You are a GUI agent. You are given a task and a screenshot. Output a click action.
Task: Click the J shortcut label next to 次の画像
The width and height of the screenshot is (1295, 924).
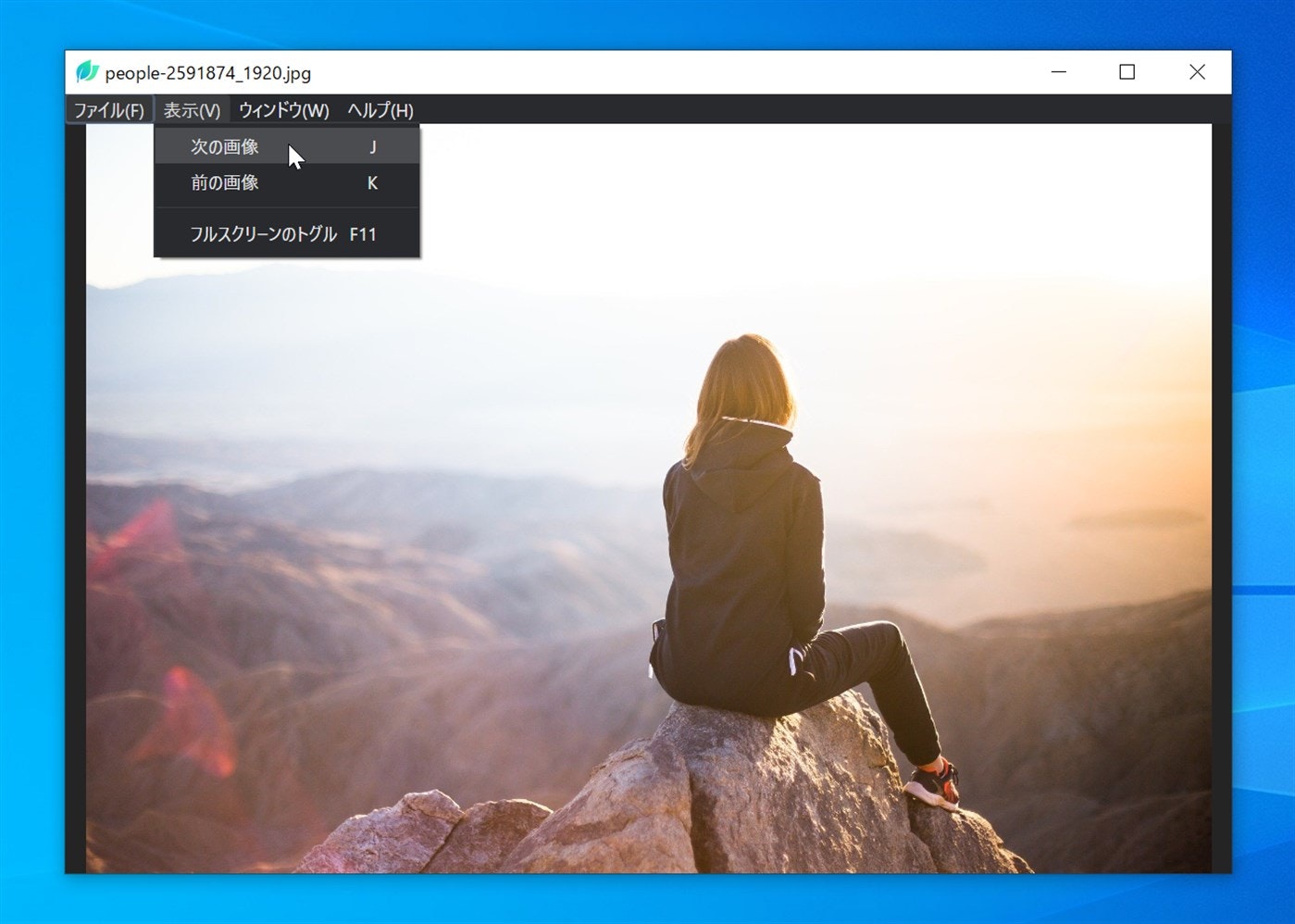373,145
